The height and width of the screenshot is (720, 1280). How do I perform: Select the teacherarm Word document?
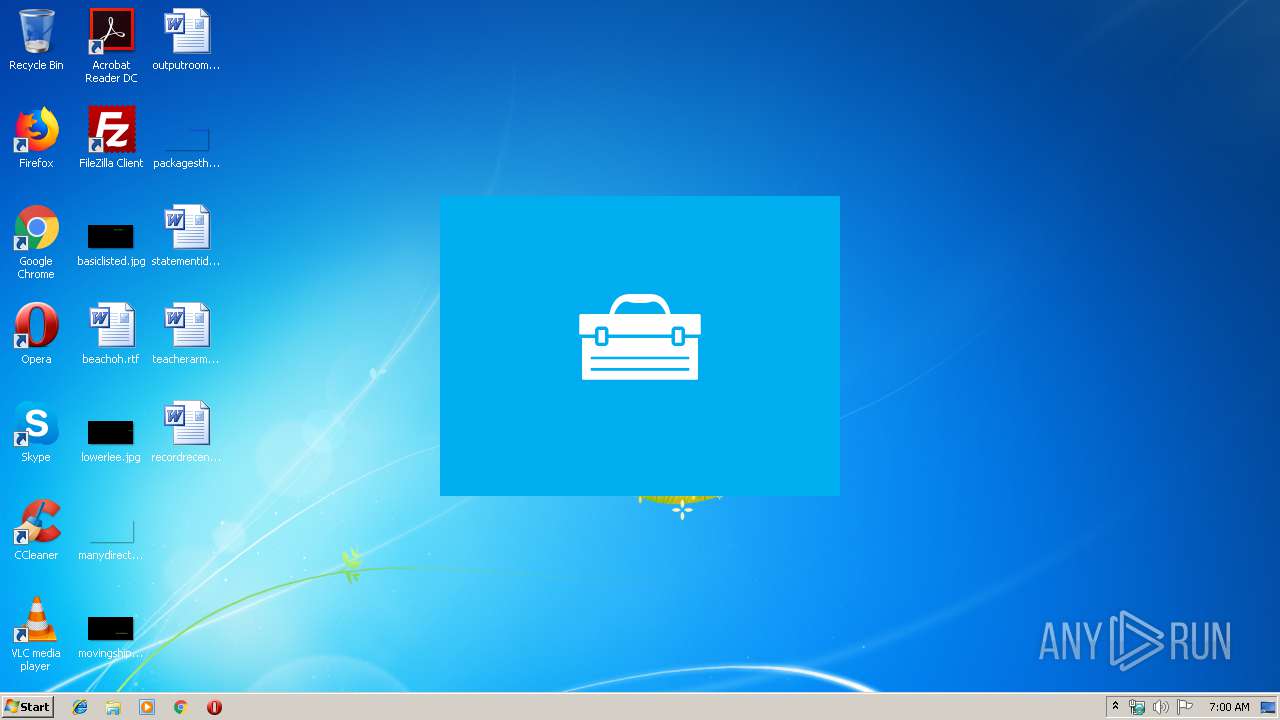coord(186,334)
